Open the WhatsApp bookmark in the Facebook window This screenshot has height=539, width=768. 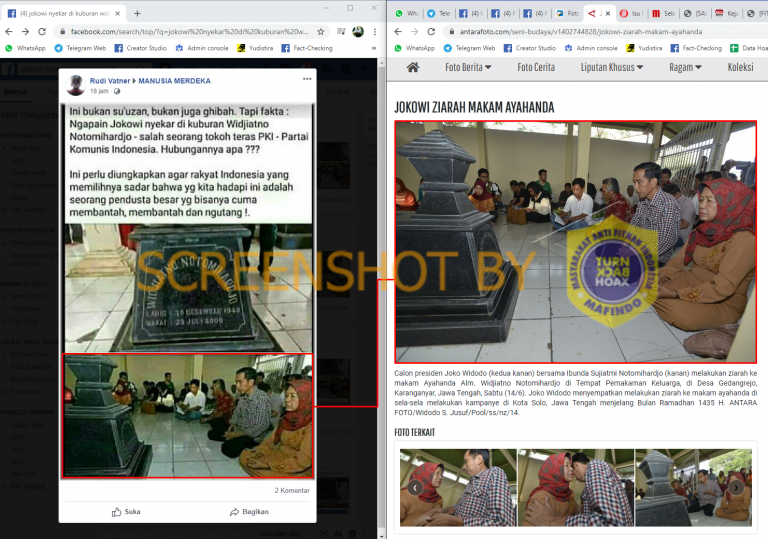[x=25, y=48]
